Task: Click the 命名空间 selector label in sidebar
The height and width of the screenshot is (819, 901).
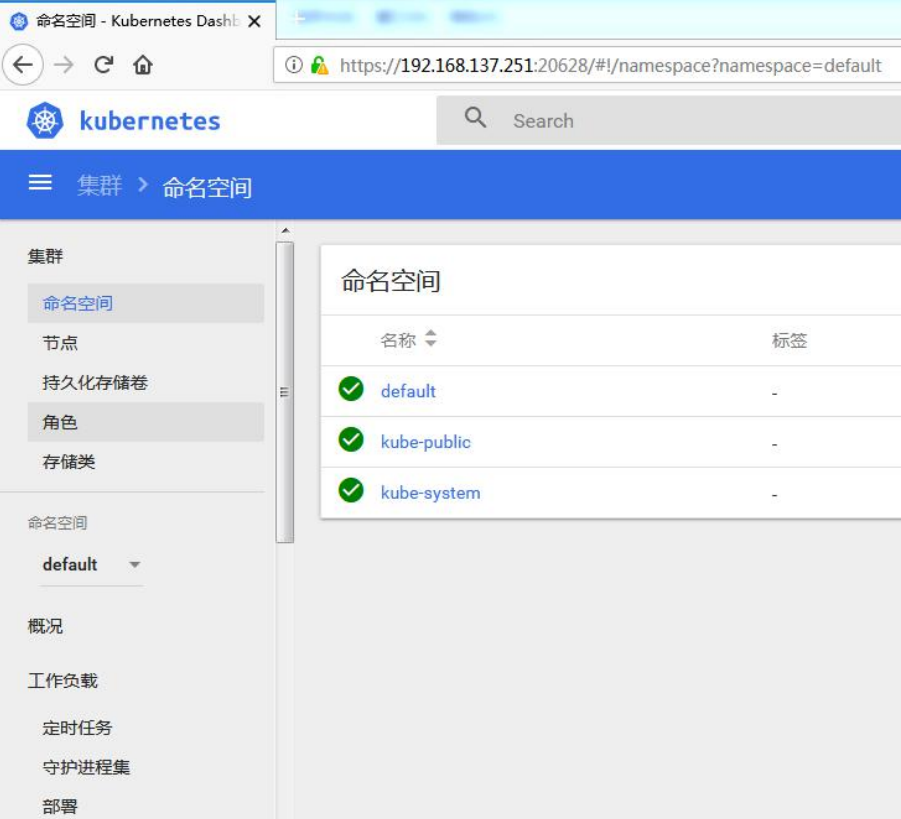Action: point(57,523)
